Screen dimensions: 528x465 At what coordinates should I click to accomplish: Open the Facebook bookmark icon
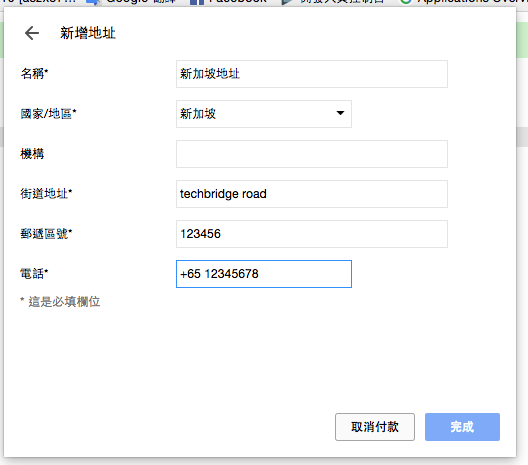(x=197, y=2)
